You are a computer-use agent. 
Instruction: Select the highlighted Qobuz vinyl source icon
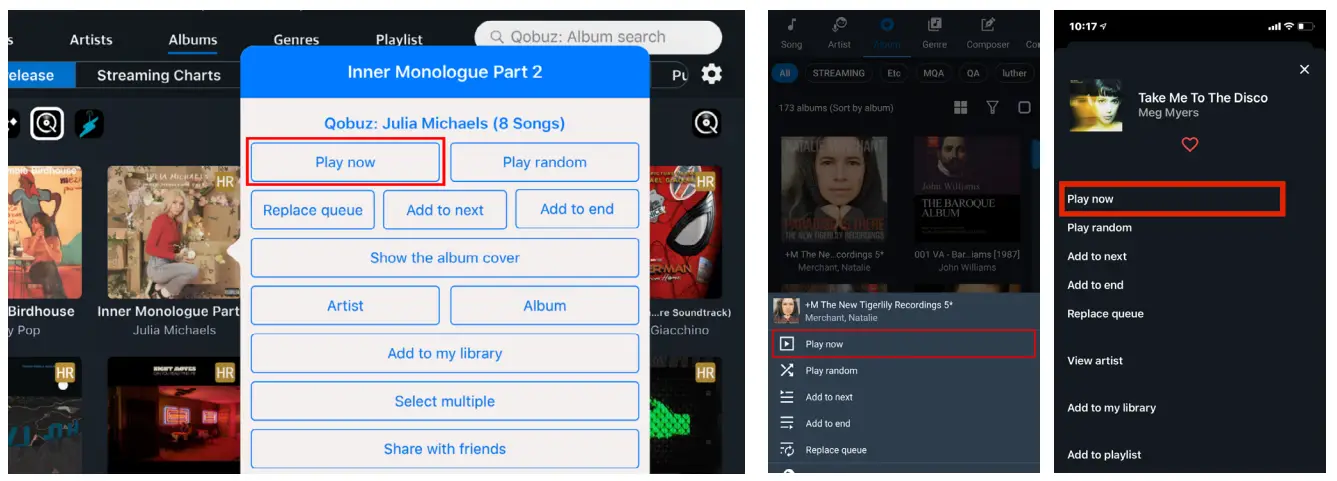coord(47,123)
